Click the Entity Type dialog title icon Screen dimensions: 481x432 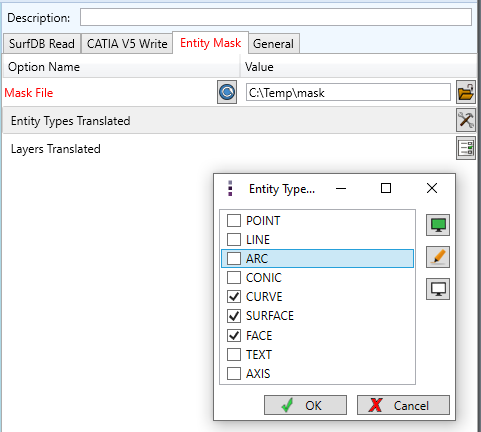(230, 188)
